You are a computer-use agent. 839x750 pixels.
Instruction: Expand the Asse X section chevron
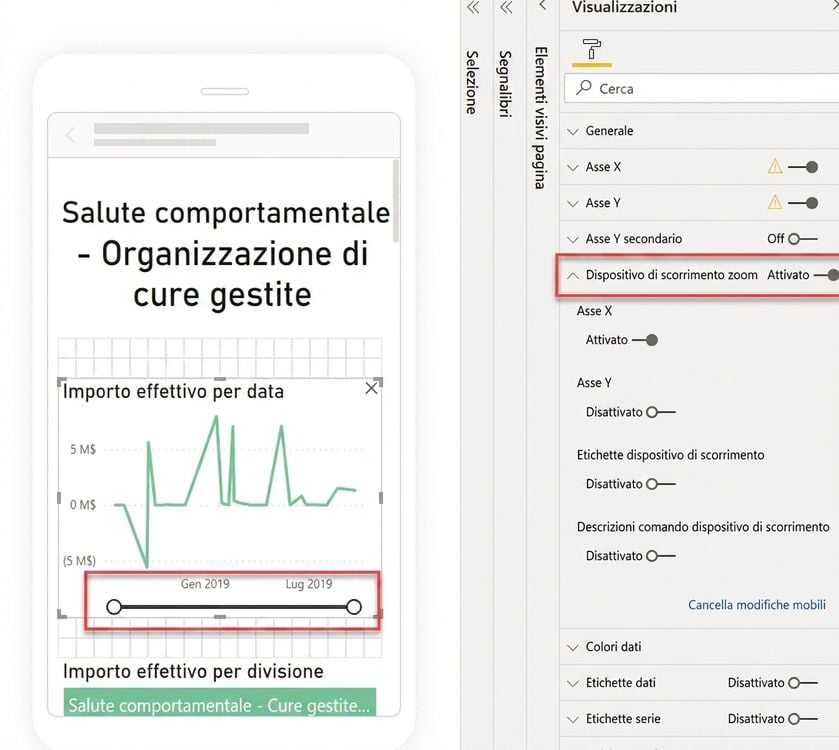tap(573, 167)
